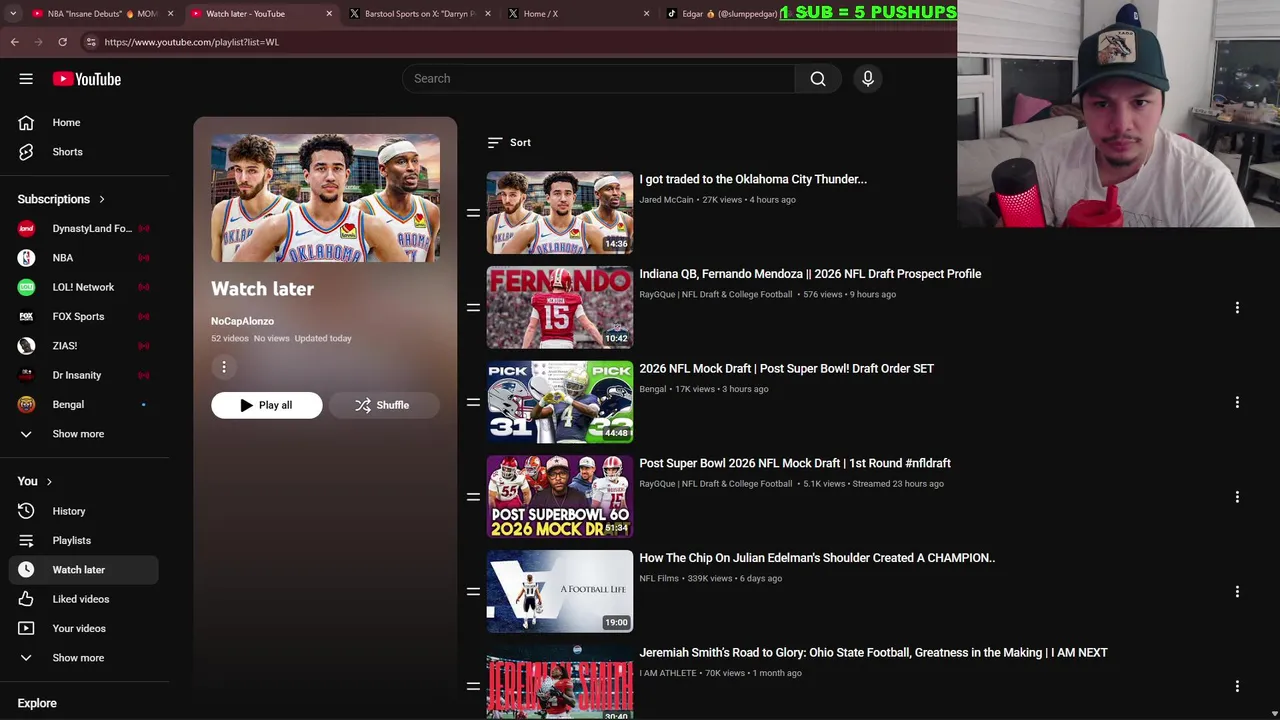Expand Show more under the You section
The width and height of the screenshot is (1280, 720).
pyautogui.click(x=84, y=658)
